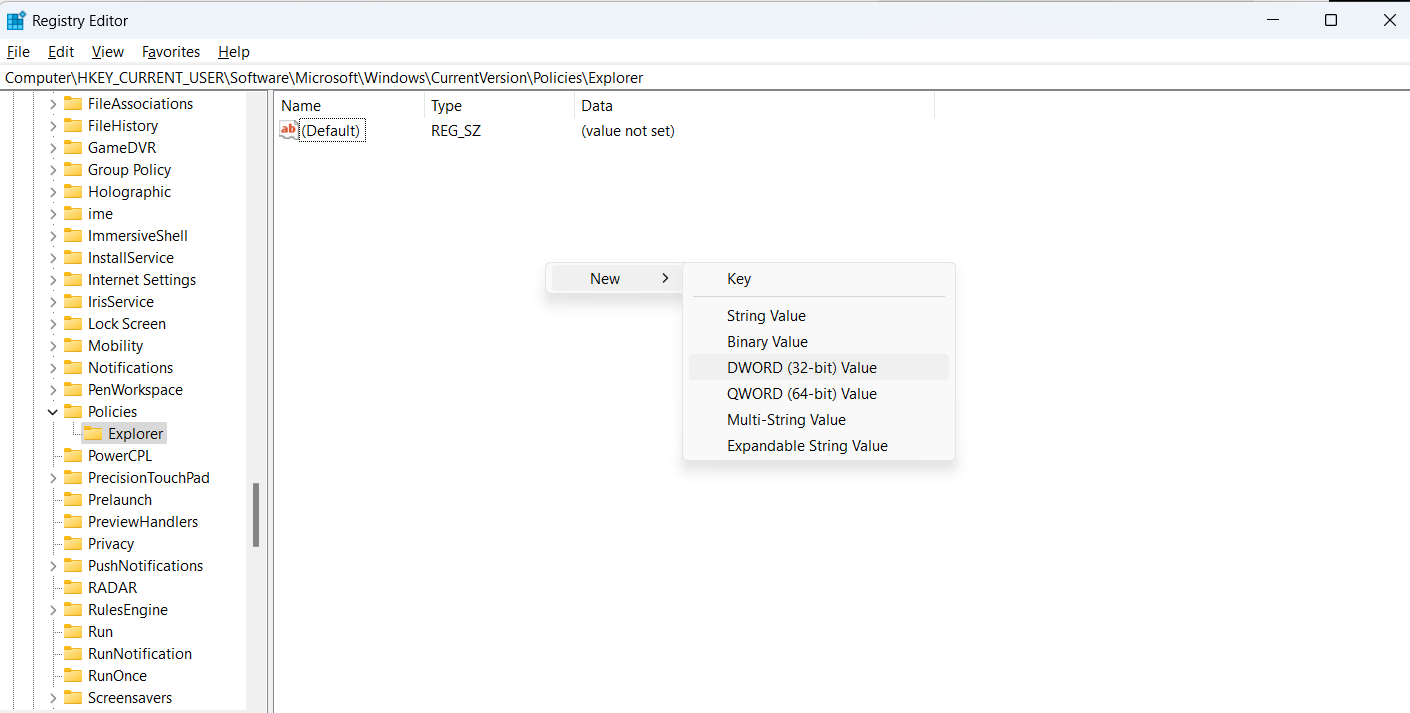Click the Registry Editor title bar icon

(x=14, y=20)
